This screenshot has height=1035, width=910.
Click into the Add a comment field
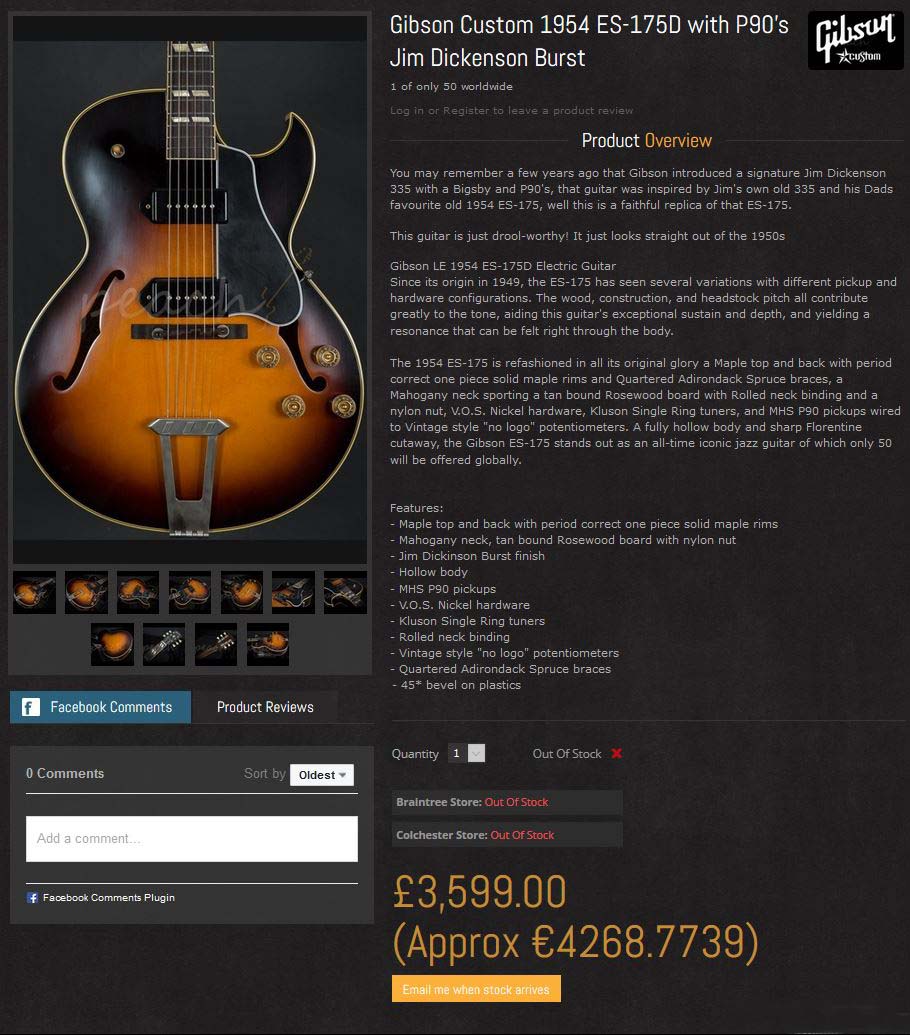coord(191,838)
